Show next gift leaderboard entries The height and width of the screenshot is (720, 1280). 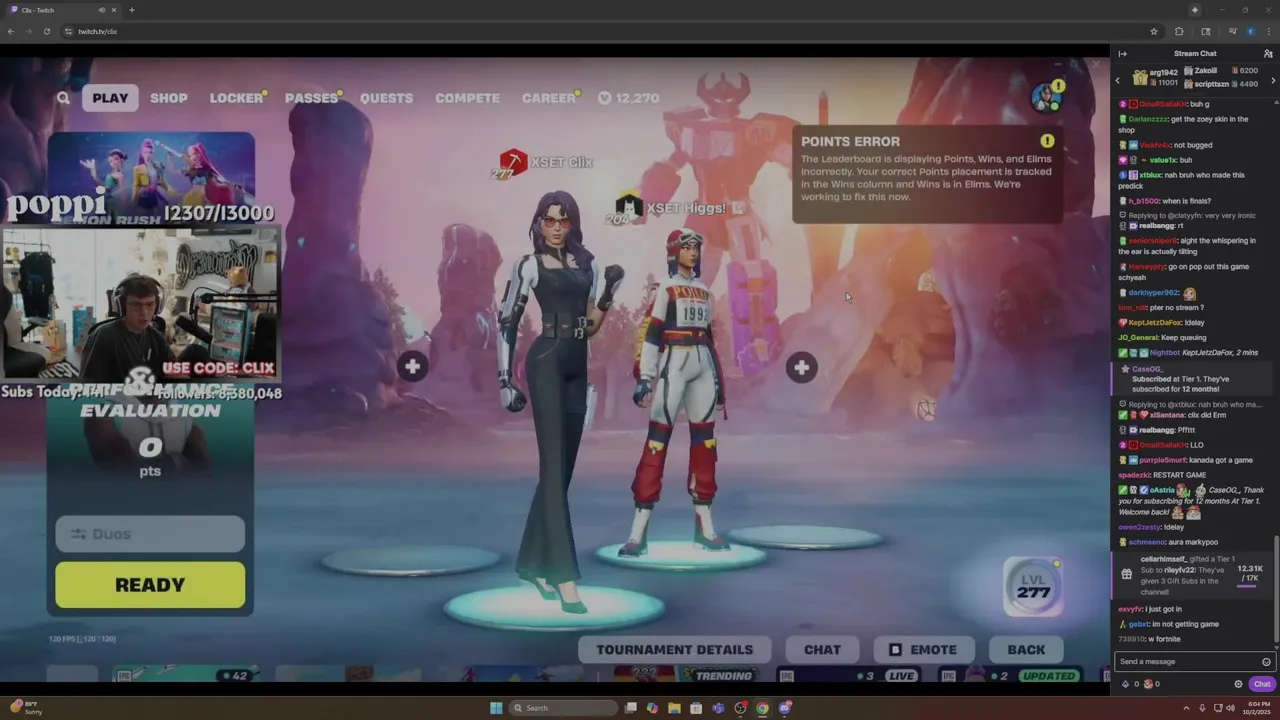1273,80
